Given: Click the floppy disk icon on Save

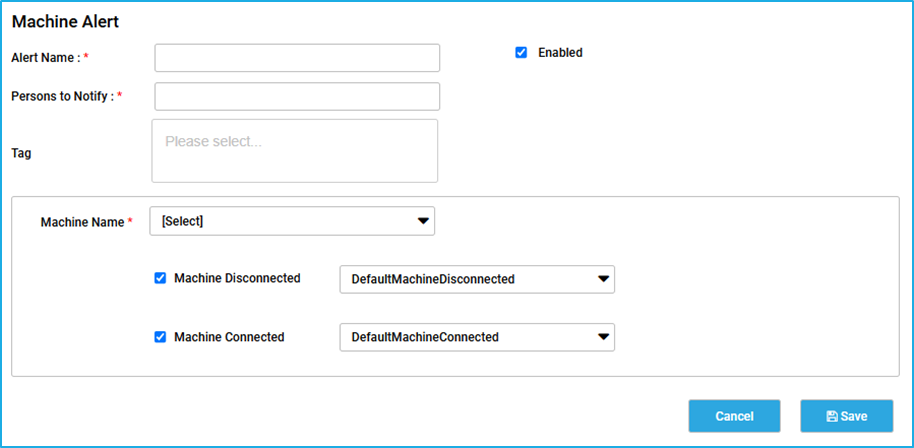Looking at the screenshot, I should coord(832,417).
